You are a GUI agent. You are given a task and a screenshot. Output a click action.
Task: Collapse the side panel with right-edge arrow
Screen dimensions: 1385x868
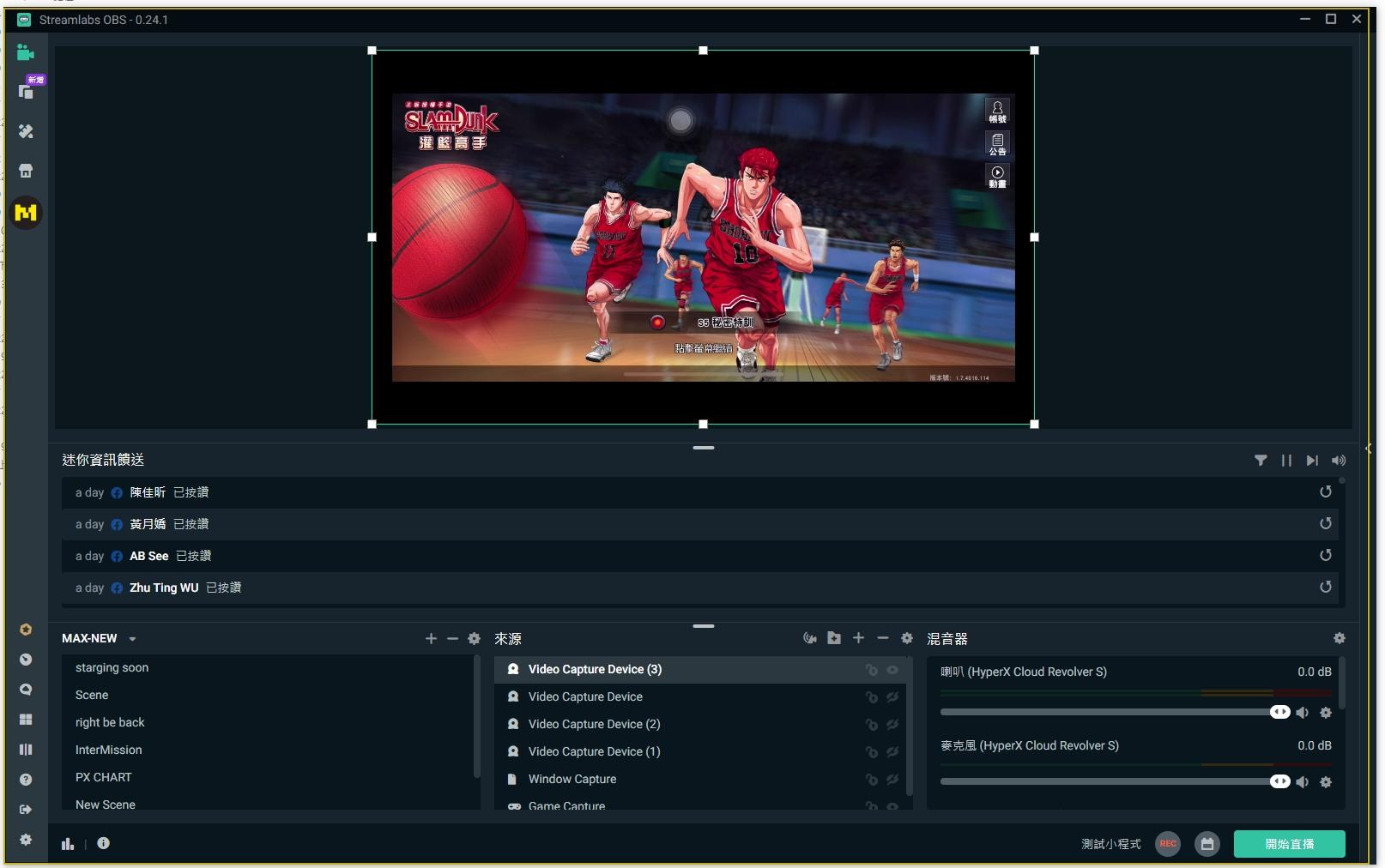(x=1368, y=449)
